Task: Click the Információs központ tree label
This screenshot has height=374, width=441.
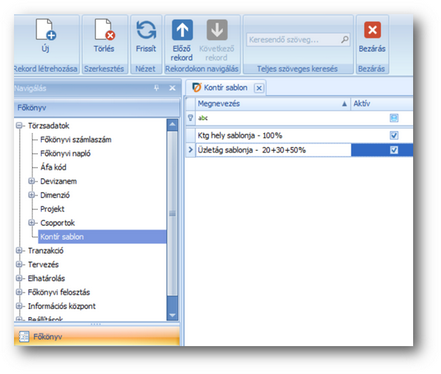Action: pos(62,306)
